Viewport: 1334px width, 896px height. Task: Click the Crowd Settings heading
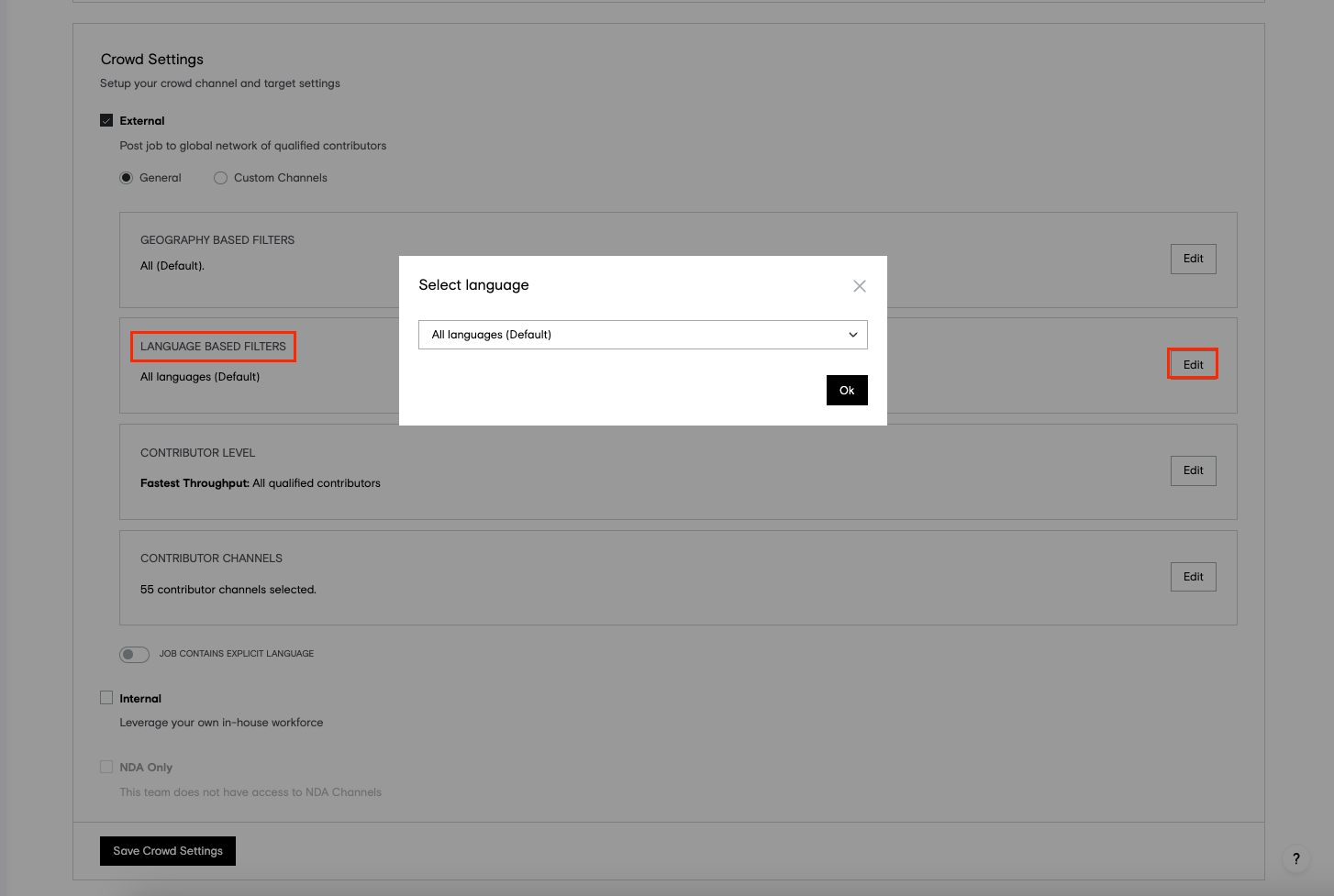click(152, 60)
